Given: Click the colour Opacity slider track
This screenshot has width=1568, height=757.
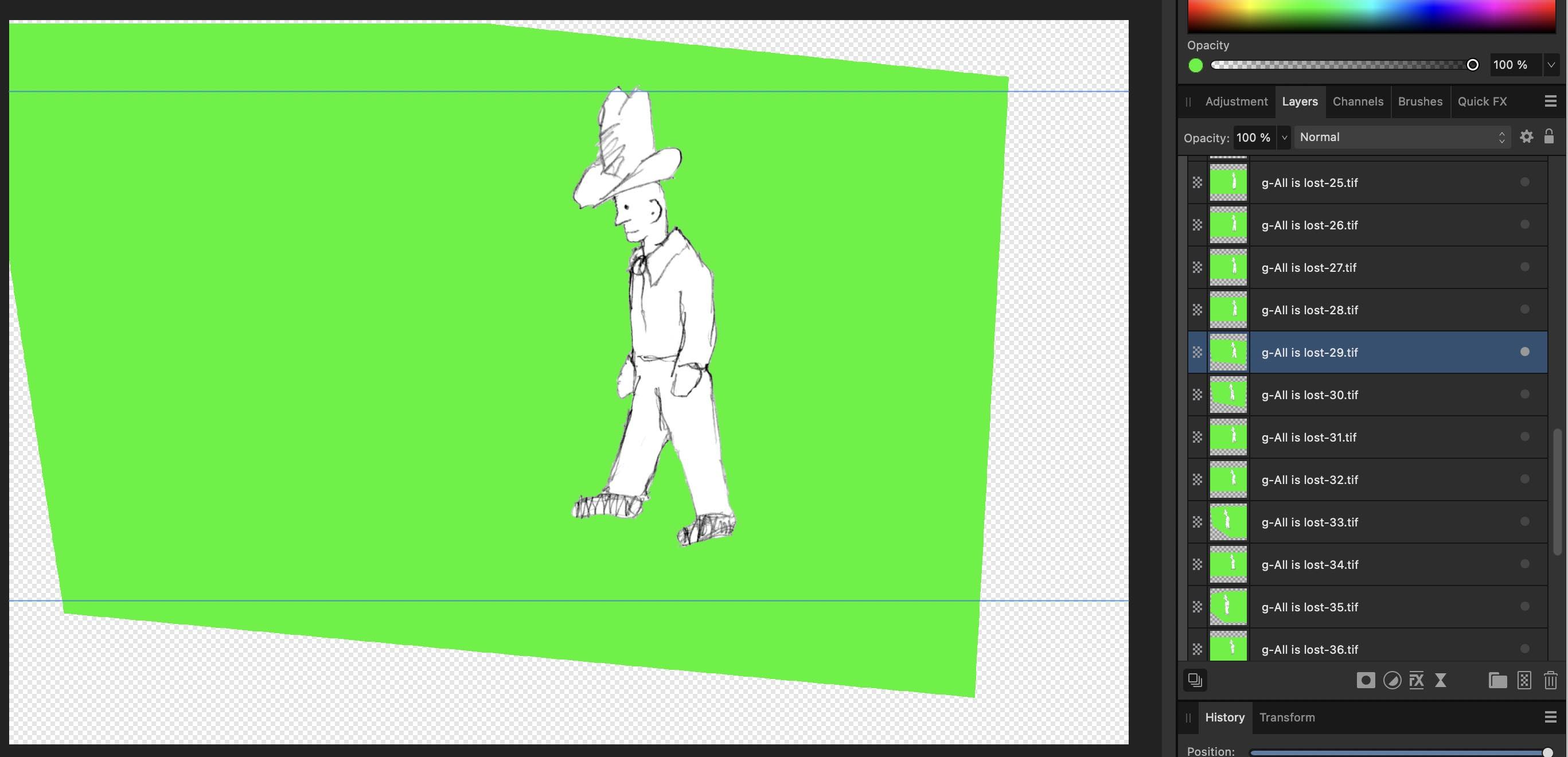Looking at the screenshot, I should (1344, 64).
